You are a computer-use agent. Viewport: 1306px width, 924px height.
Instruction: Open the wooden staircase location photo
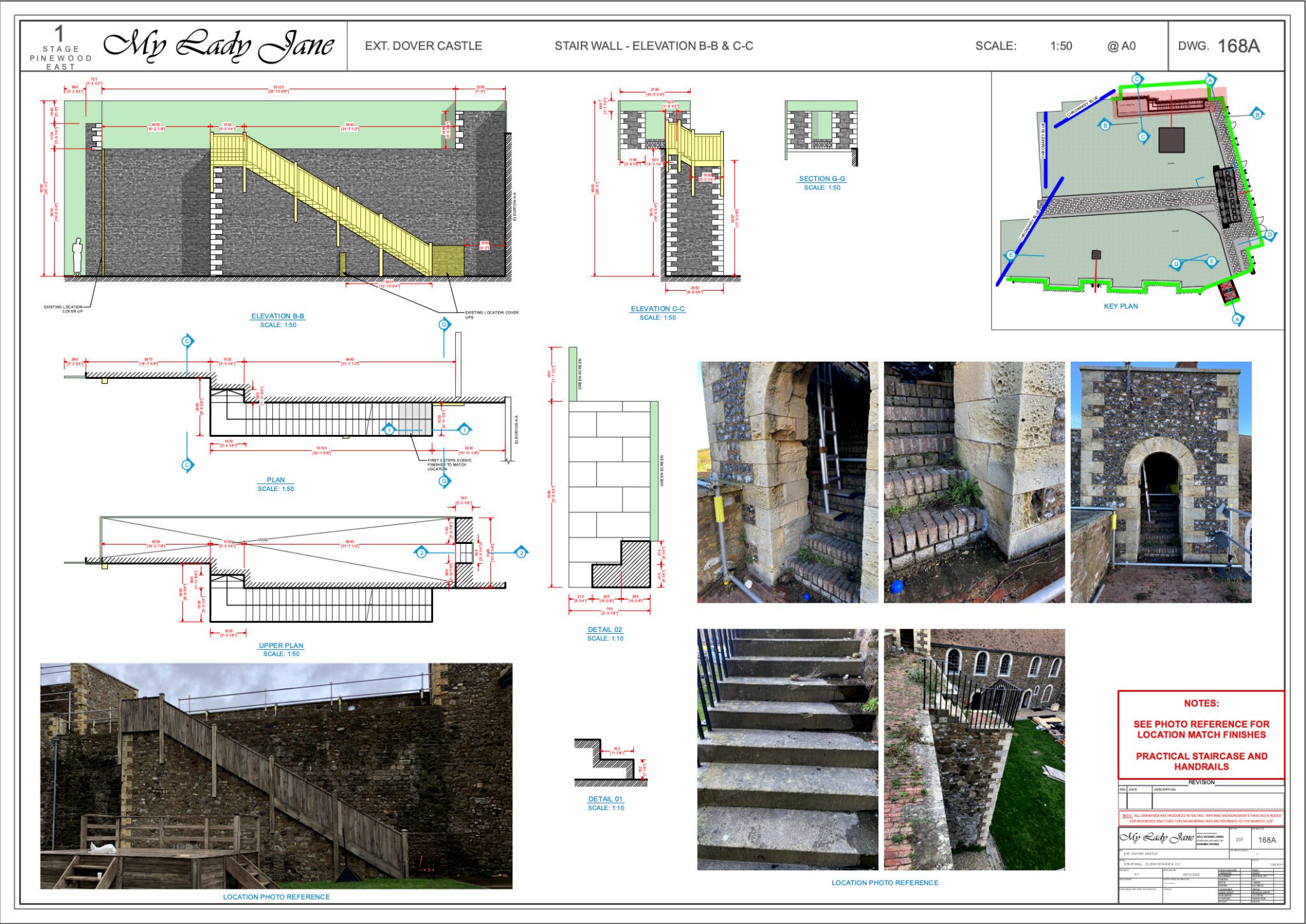pos(276,775)
